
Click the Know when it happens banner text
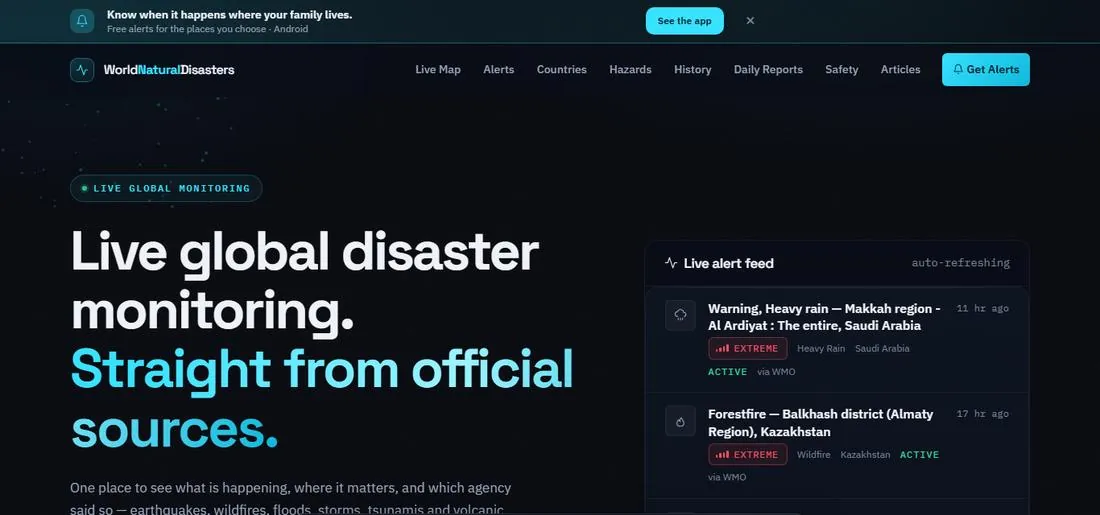click(229, 15)
